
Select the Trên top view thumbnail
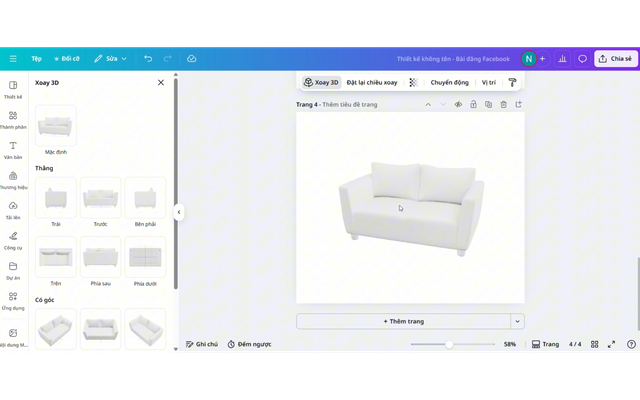tap(56, 257)
